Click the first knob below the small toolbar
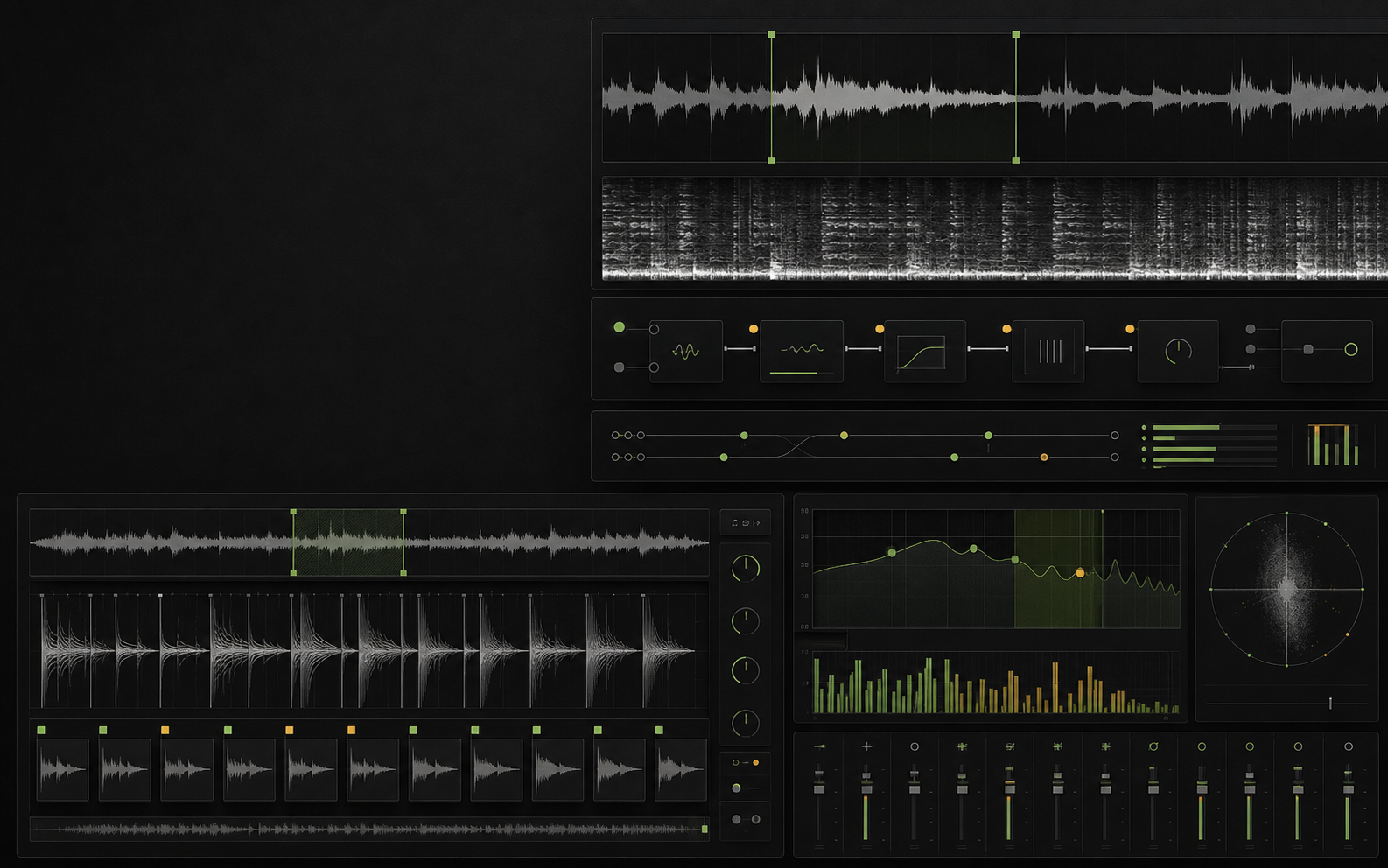The height and width of the screenshot is (868, 1388). [x=745, y=568]
